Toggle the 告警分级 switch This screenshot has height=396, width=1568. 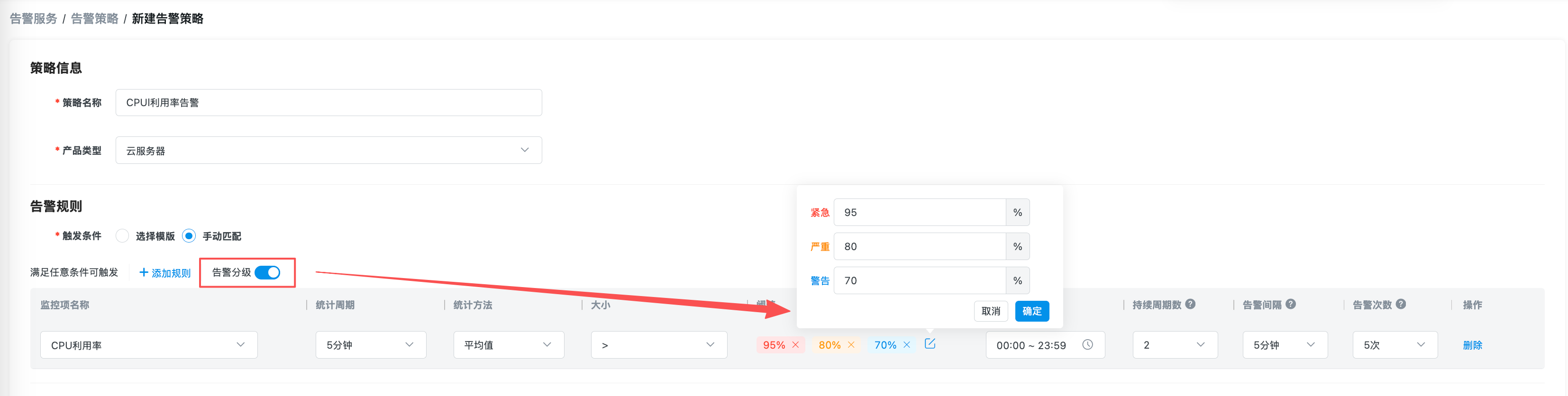[x=267, y=272]
